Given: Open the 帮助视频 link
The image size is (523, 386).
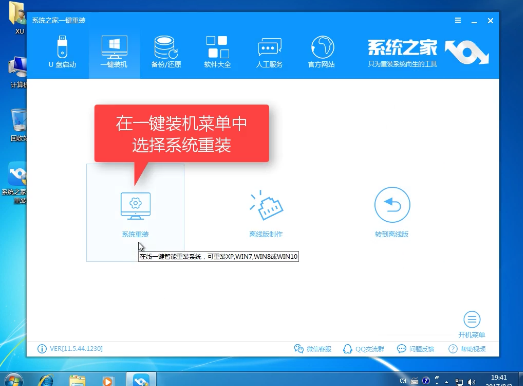Looking at the screenshot, I should [x=473, y=349].
